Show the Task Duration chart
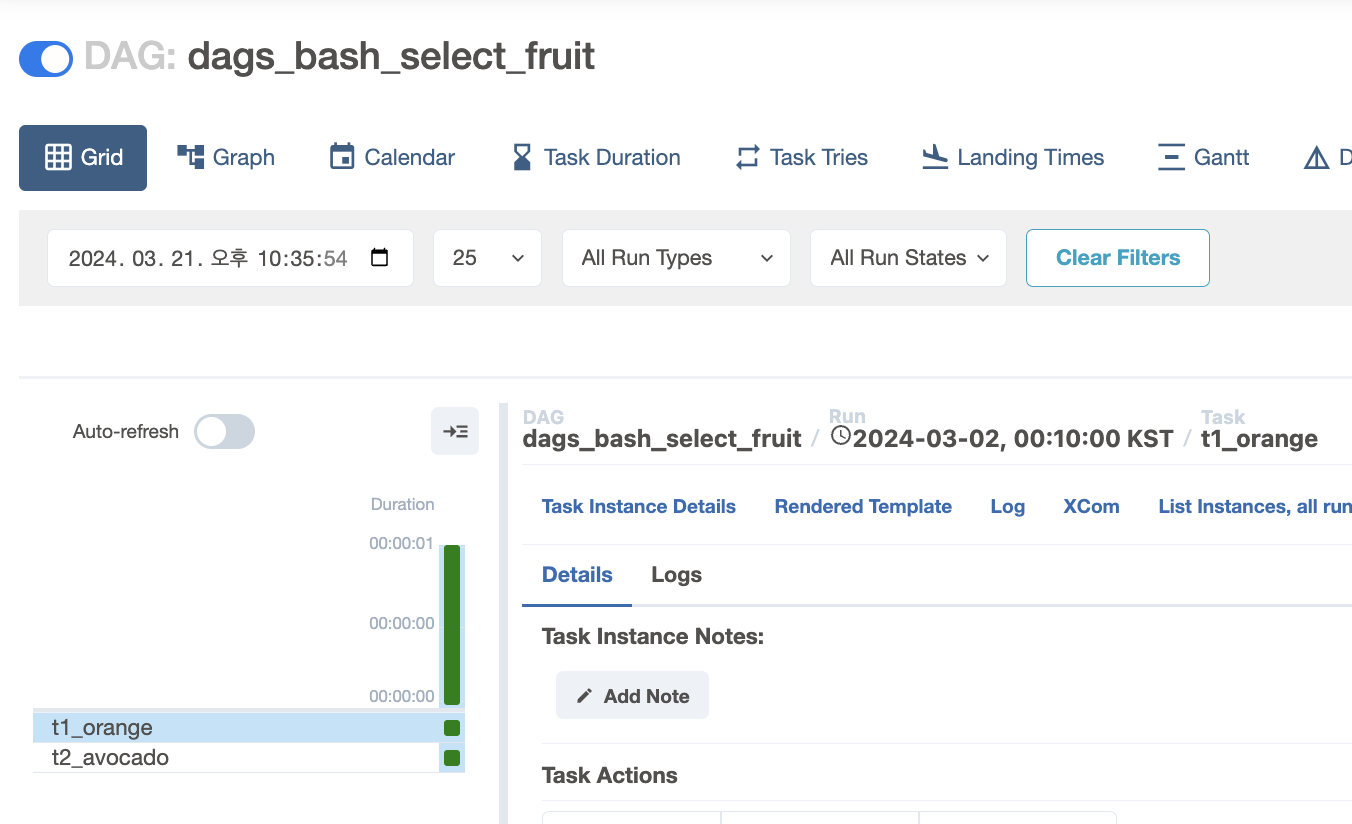The width and height of the screenshot is (1352, 824). point(596,158)
